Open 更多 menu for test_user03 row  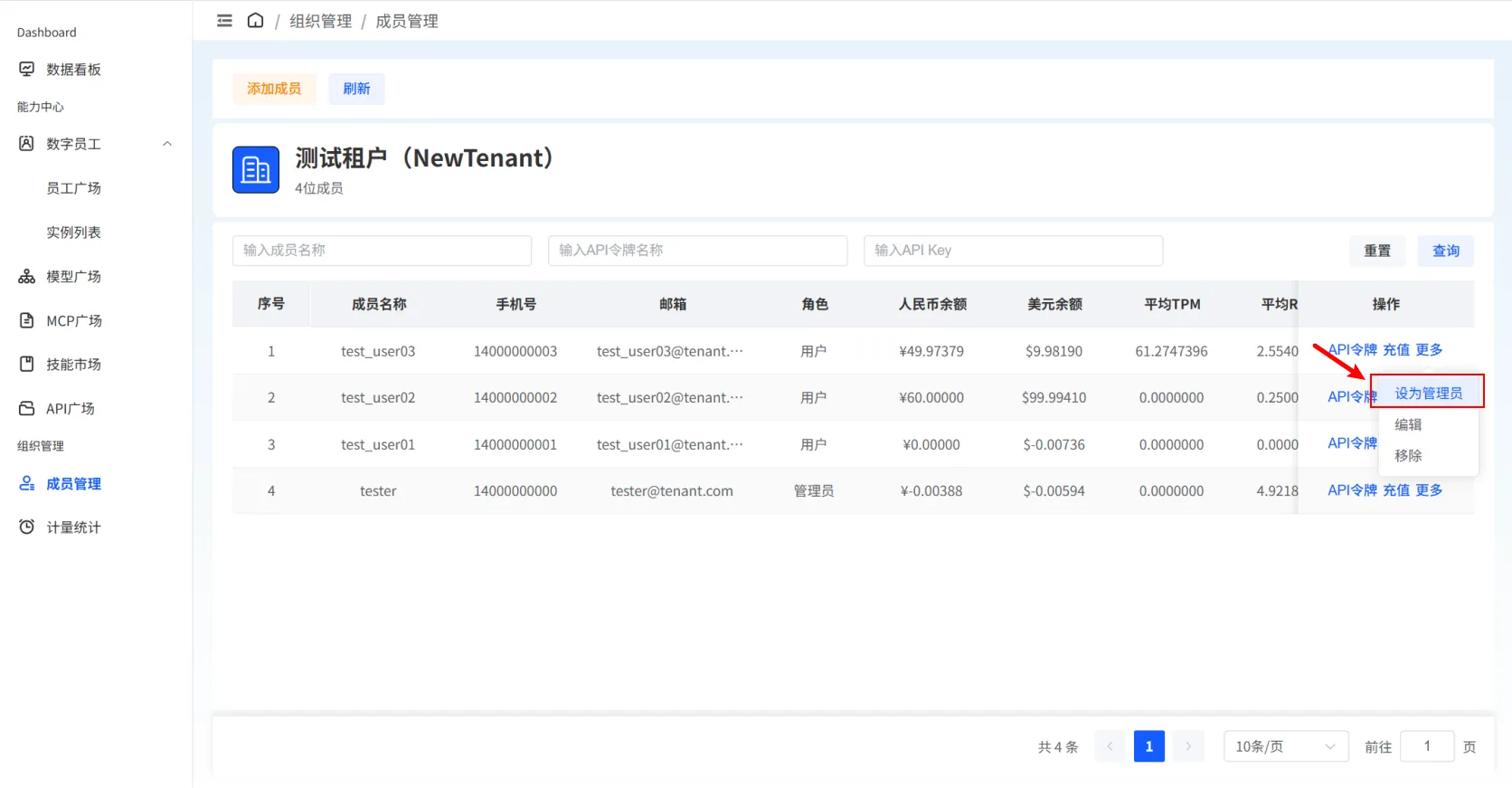point(1429,350)
